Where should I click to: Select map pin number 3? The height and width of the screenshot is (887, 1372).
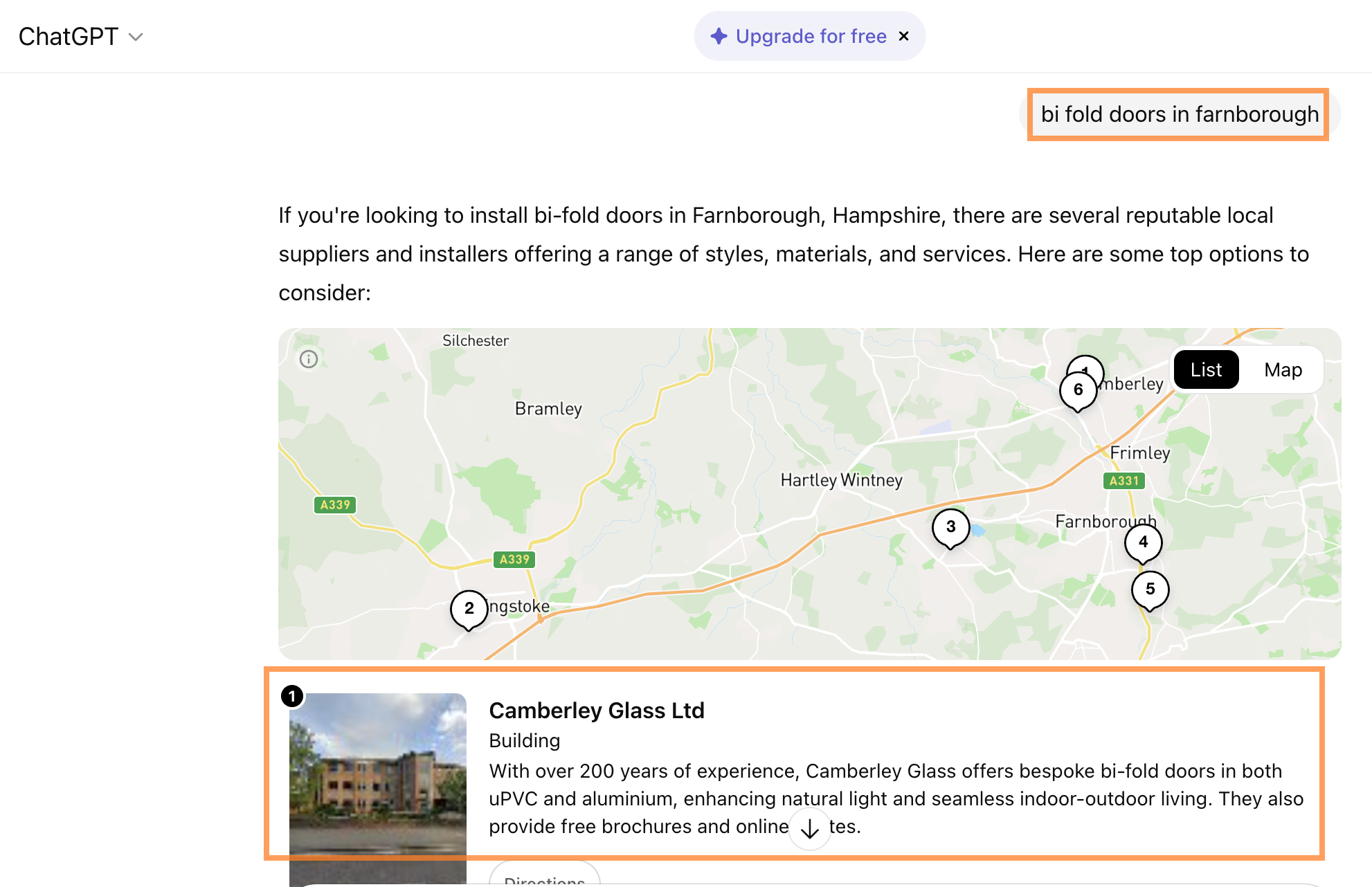(x=950, y=527)
